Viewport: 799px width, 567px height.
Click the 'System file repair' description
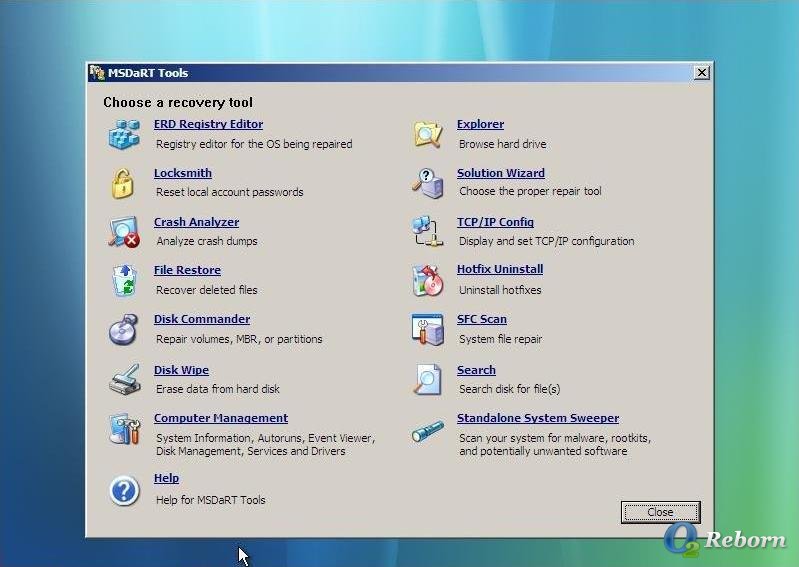[500, 339]
